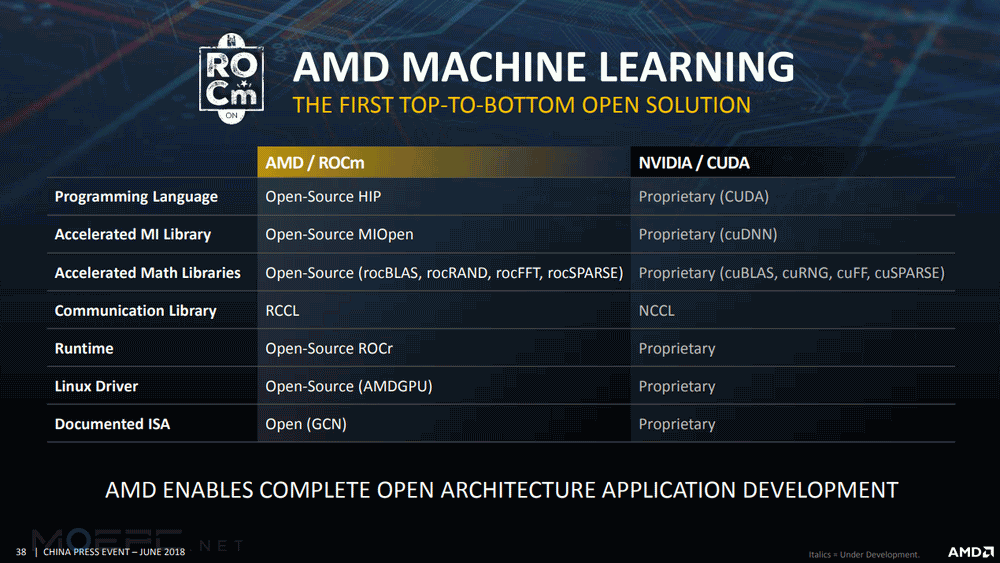Click the ROCm logo badge
Image resolution: width=1000 pixels, height=563 pixels.
click(x=232, y=78)
